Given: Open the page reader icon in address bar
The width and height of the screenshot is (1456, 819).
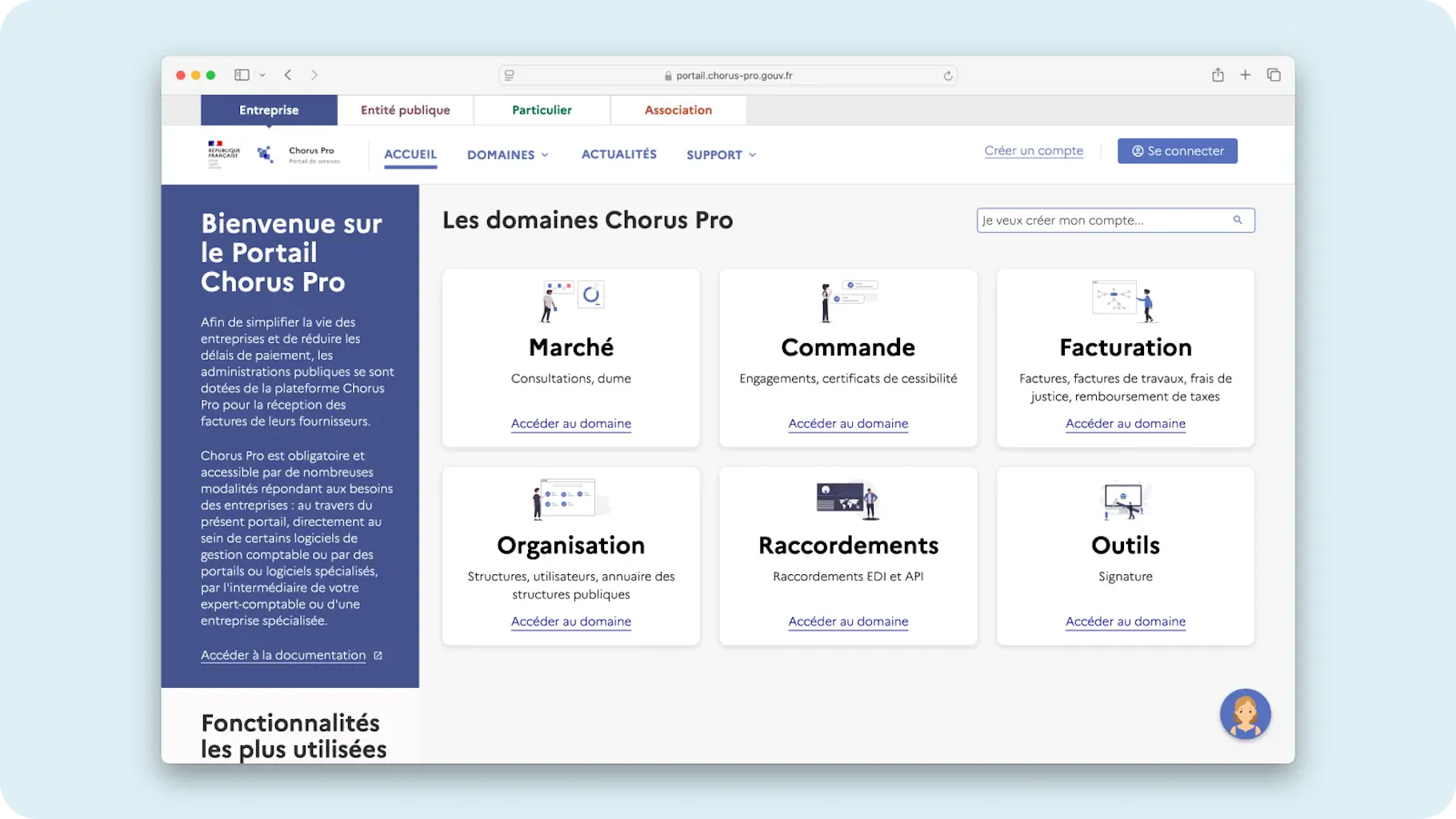Looking at the screenshot, I should point(510,75).
